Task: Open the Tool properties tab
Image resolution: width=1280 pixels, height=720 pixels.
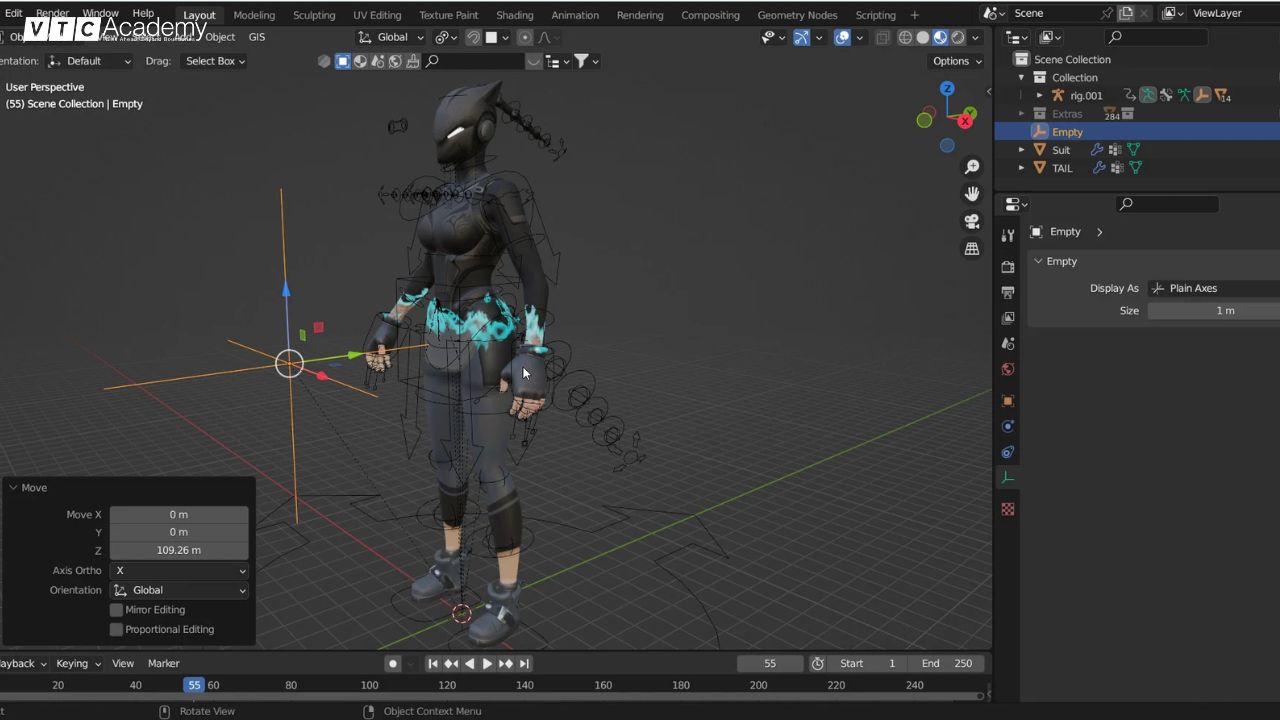Action: (1008, 236)
